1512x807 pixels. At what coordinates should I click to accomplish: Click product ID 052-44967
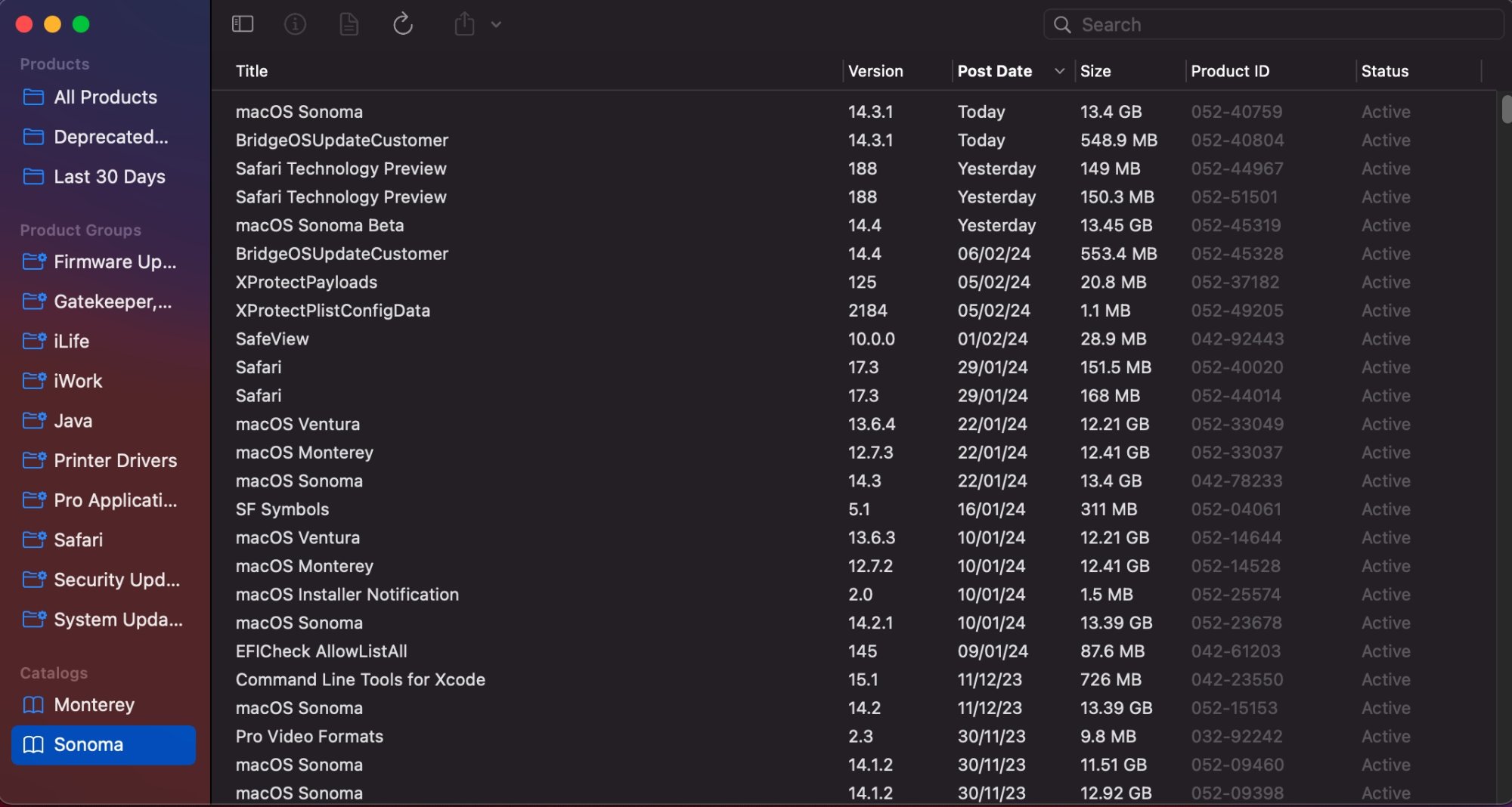(x=1237, y=169)
